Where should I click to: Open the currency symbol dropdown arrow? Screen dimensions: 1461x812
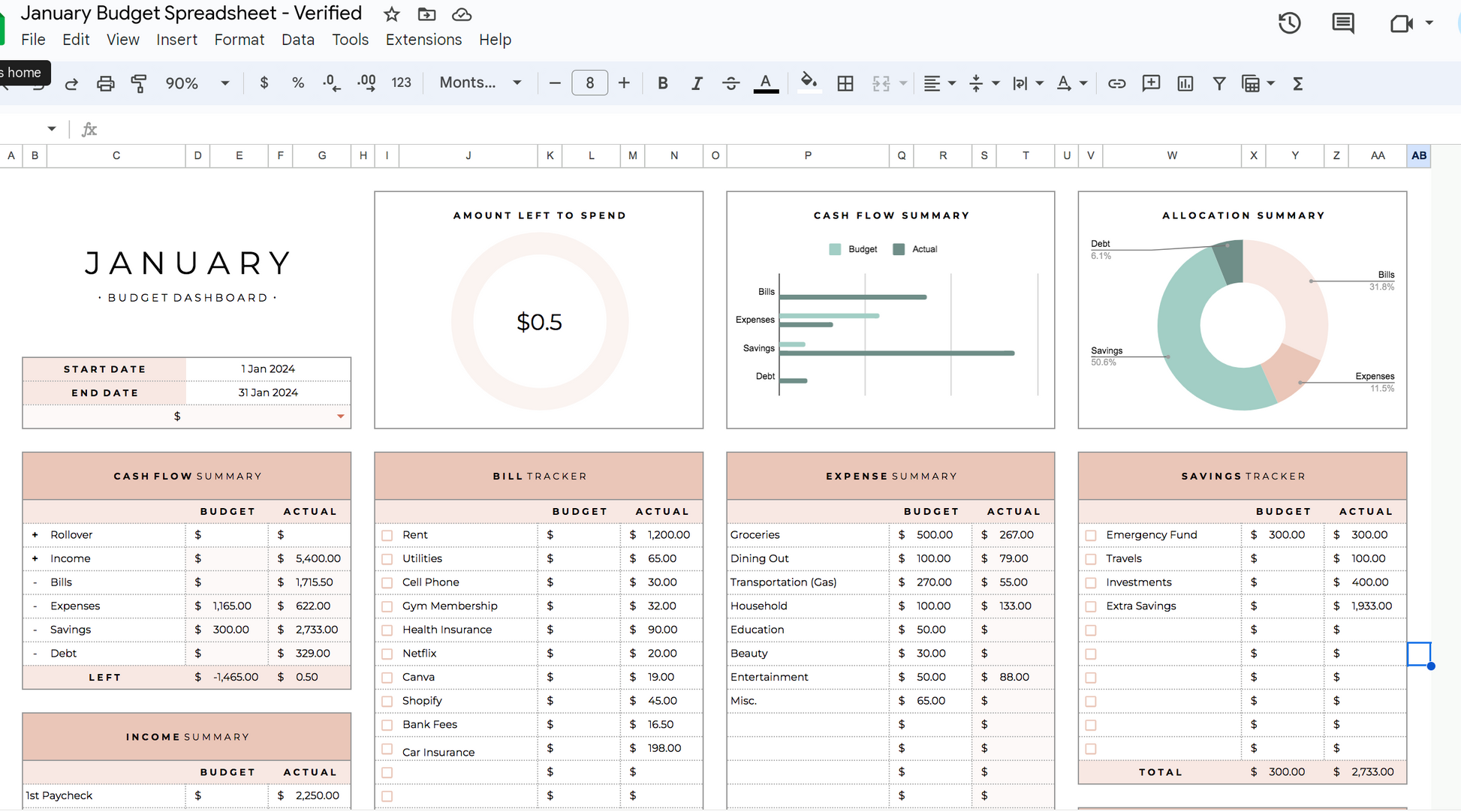[x=340, y=417]
